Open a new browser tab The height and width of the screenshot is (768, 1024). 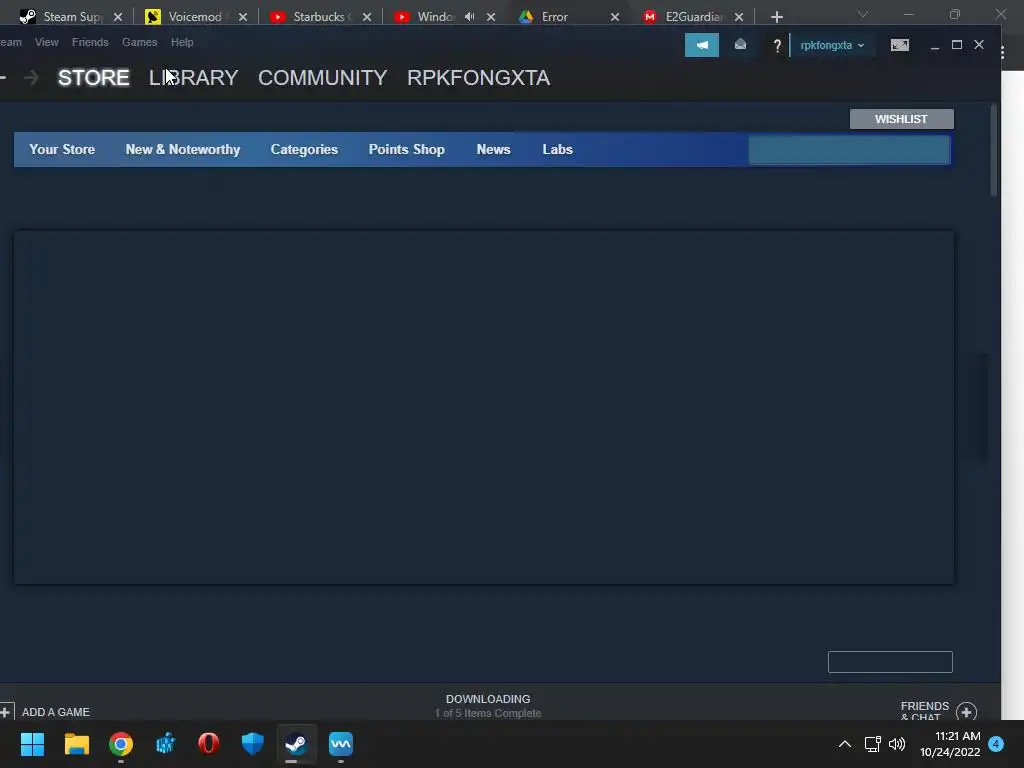[776, 17]
